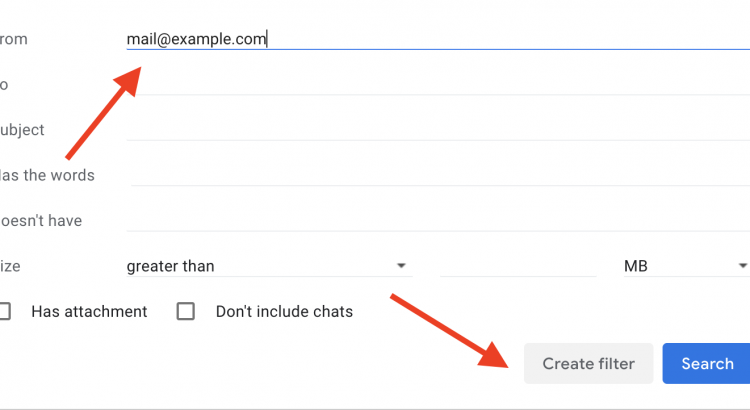750x410 pixels.
Task: Click the blue Search button
Action: click(x=707, y=364)
